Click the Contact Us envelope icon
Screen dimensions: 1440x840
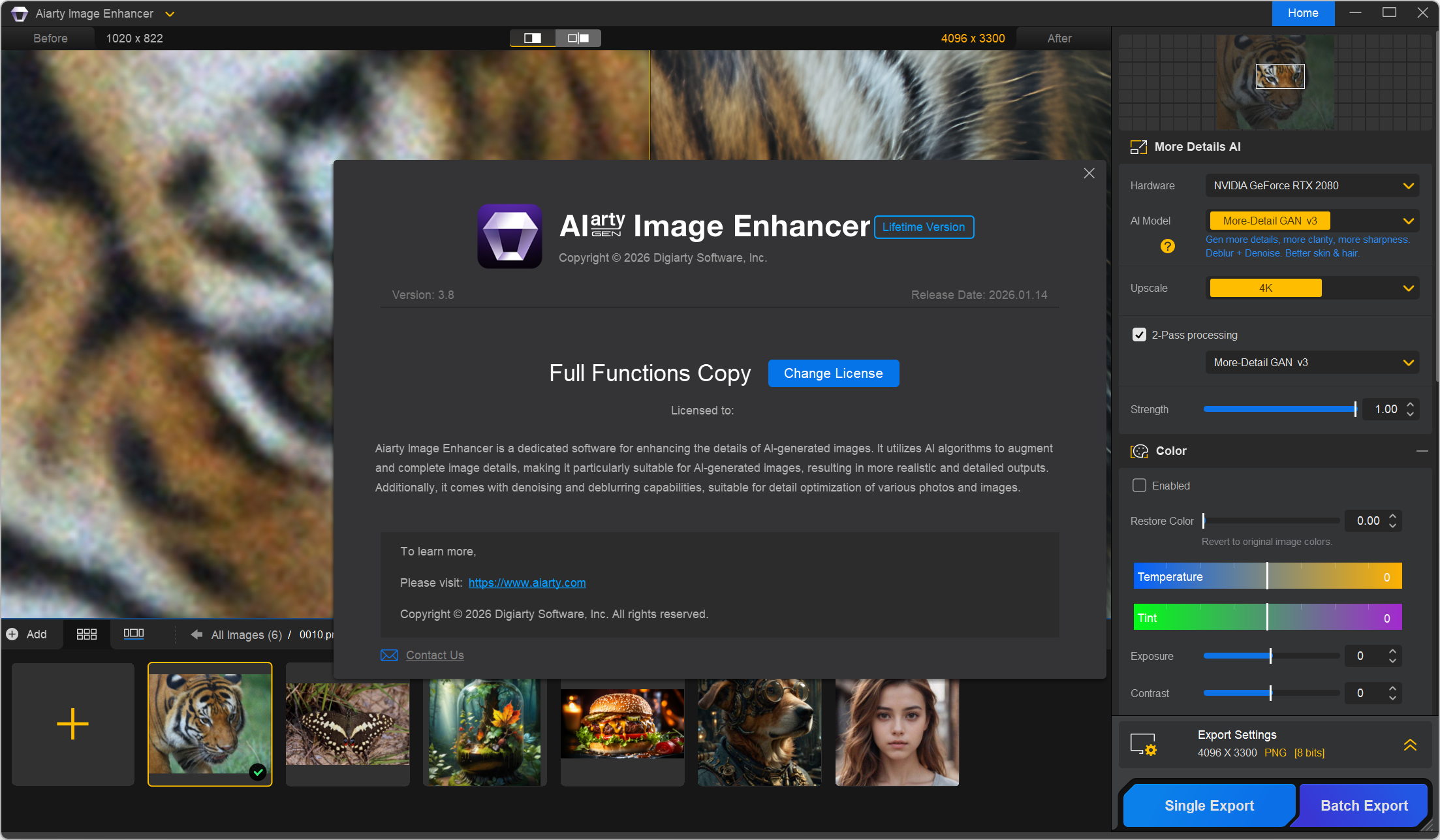tap(389, 655)
